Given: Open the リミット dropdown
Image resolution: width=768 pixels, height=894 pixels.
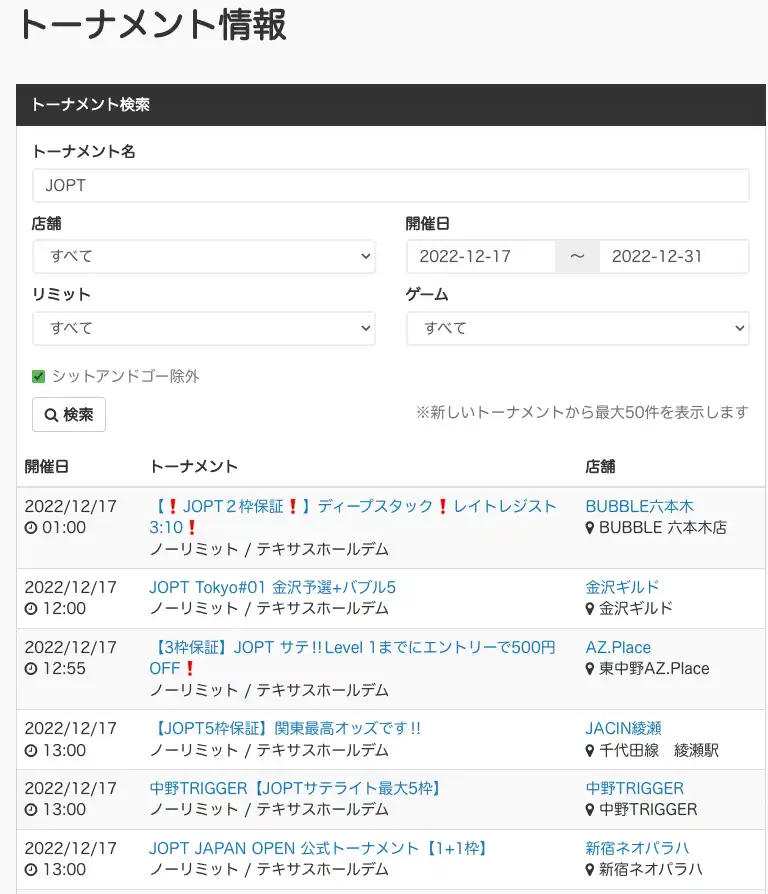Looking at the screenshot, I should 204,328.
